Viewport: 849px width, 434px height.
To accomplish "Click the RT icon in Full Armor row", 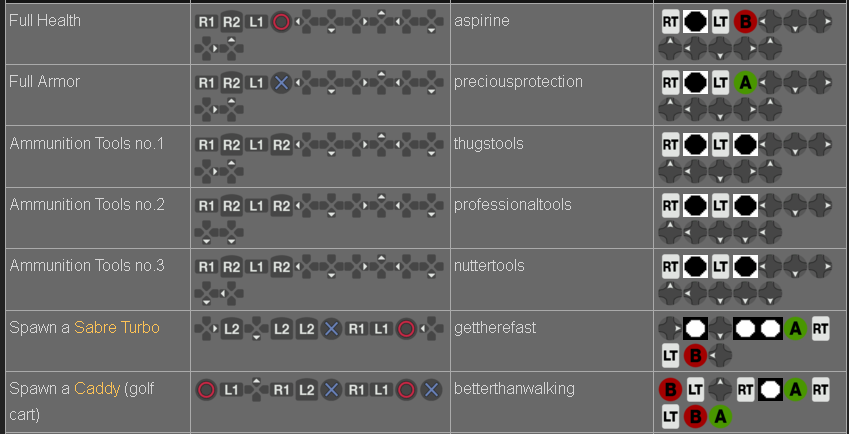I will (x=670, y=84).
